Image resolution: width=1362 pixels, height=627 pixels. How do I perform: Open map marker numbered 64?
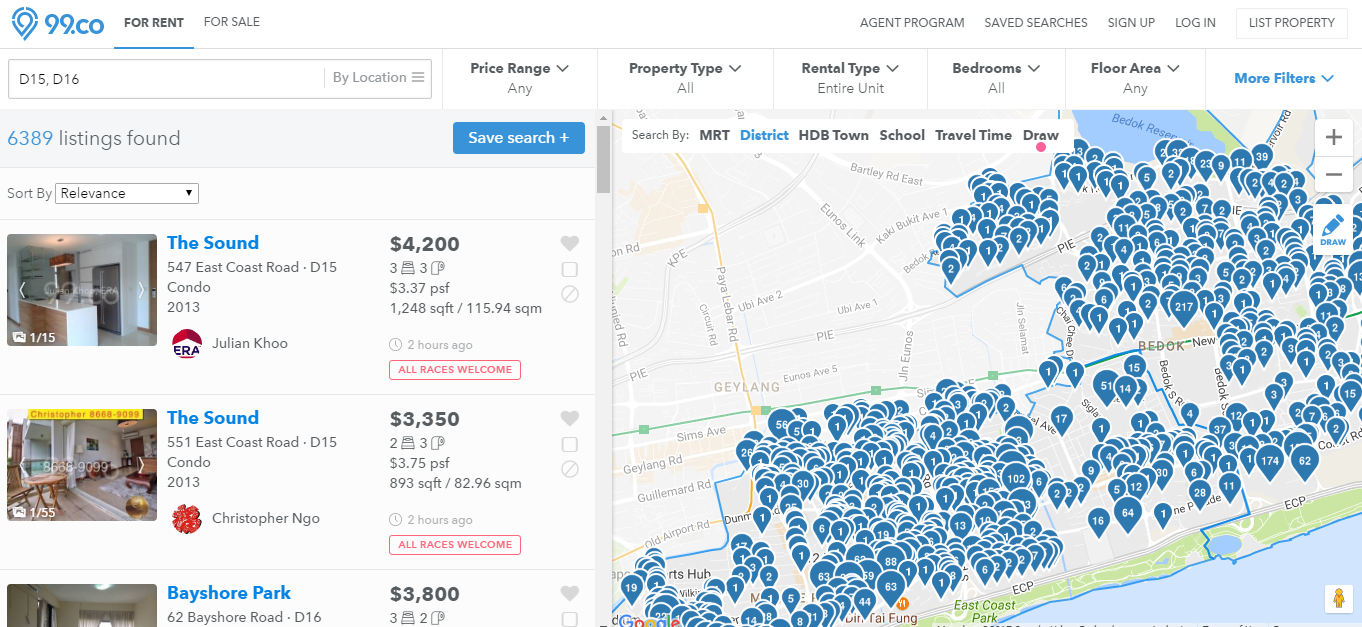(x=1128, y=513)
